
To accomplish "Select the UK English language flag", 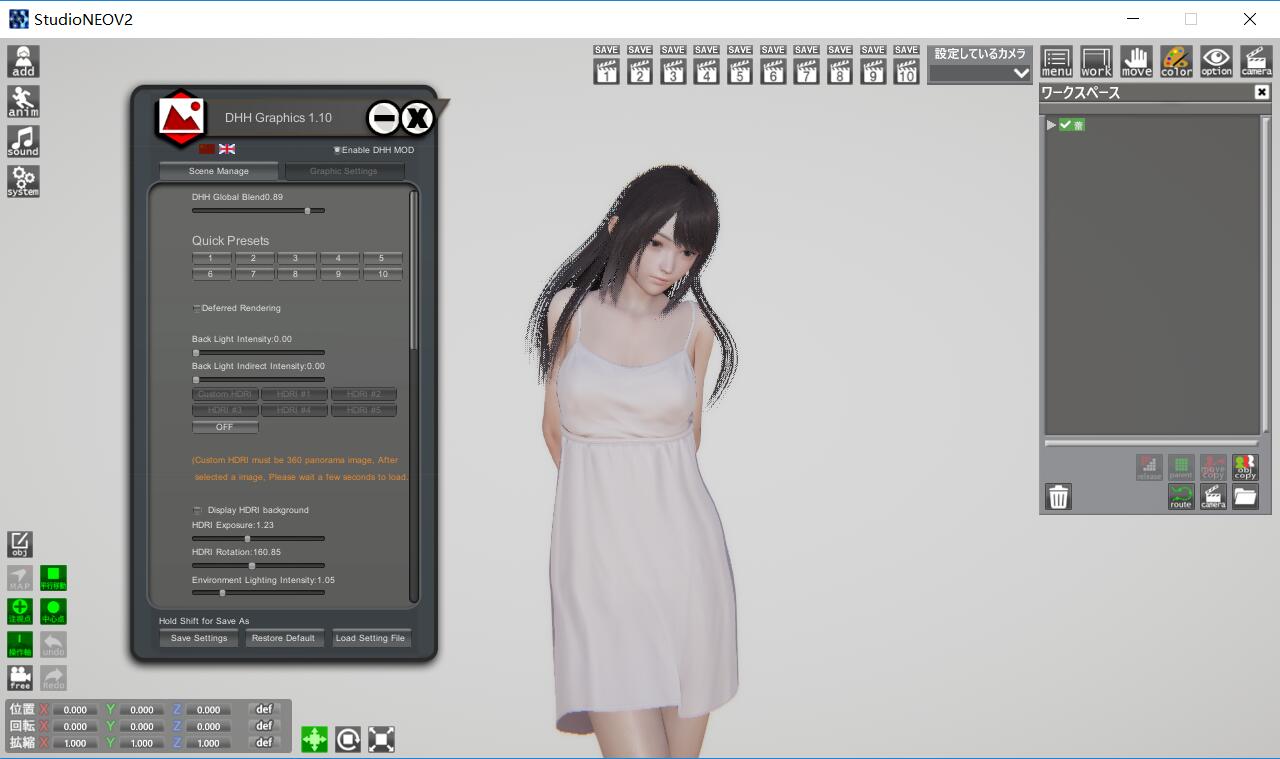I will [227, 149].
